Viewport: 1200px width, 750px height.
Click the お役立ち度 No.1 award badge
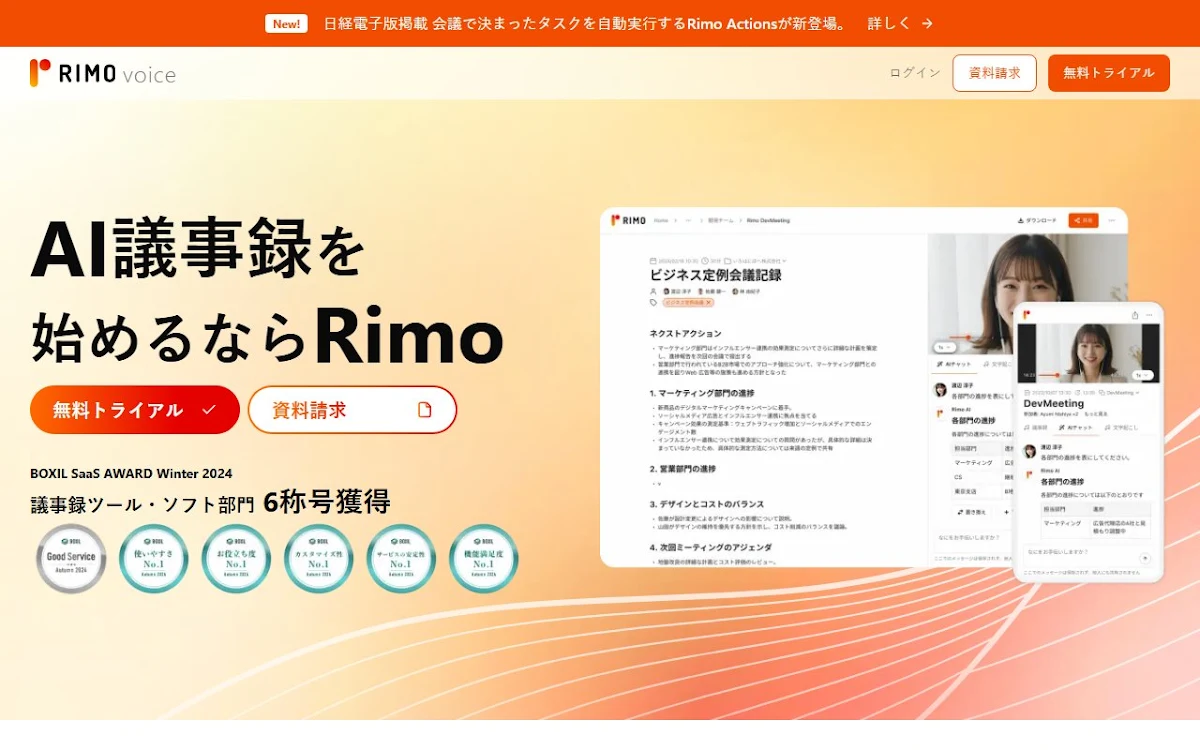[x=237, y=559]
